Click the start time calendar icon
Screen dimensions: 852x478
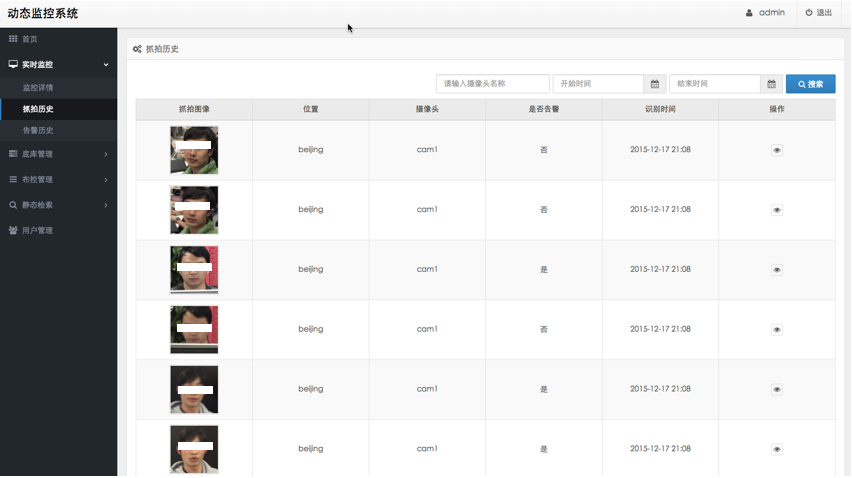click(x=655, y=84)
